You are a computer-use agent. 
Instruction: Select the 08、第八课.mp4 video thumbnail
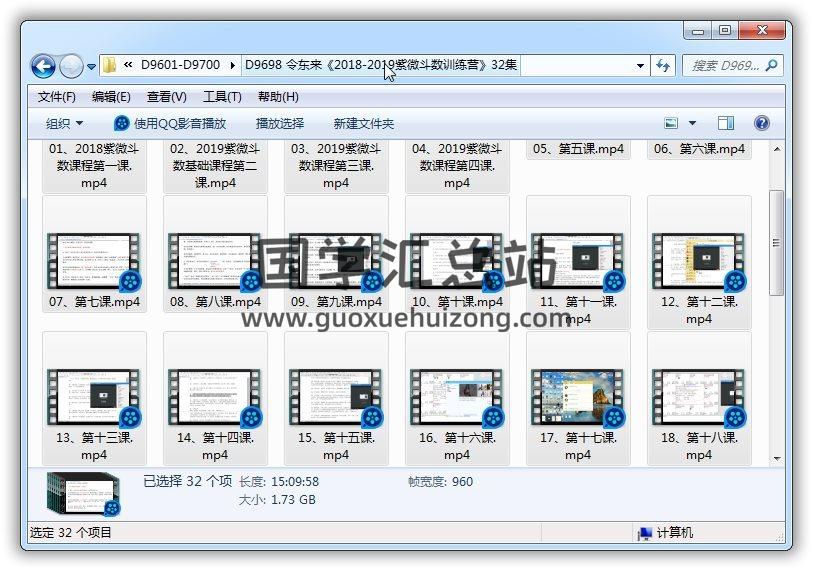click(x=215, y=261)
